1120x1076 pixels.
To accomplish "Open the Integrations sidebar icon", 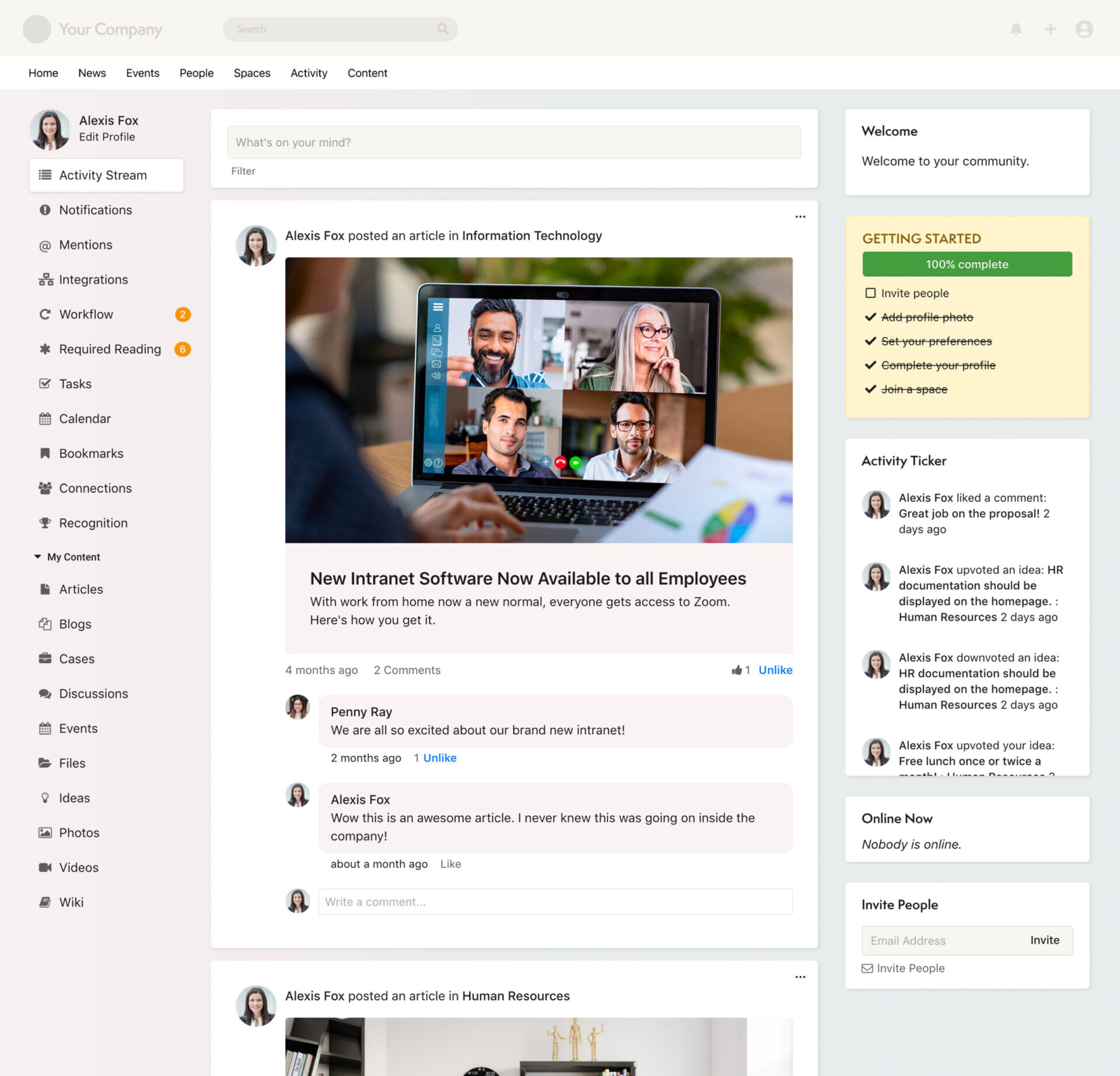I will pyautogui.click(x=45, y=279).
